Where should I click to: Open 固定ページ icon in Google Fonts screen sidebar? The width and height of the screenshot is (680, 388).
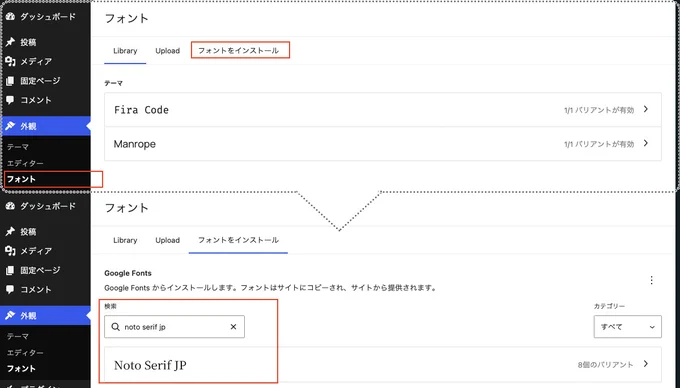pos(10,271)
